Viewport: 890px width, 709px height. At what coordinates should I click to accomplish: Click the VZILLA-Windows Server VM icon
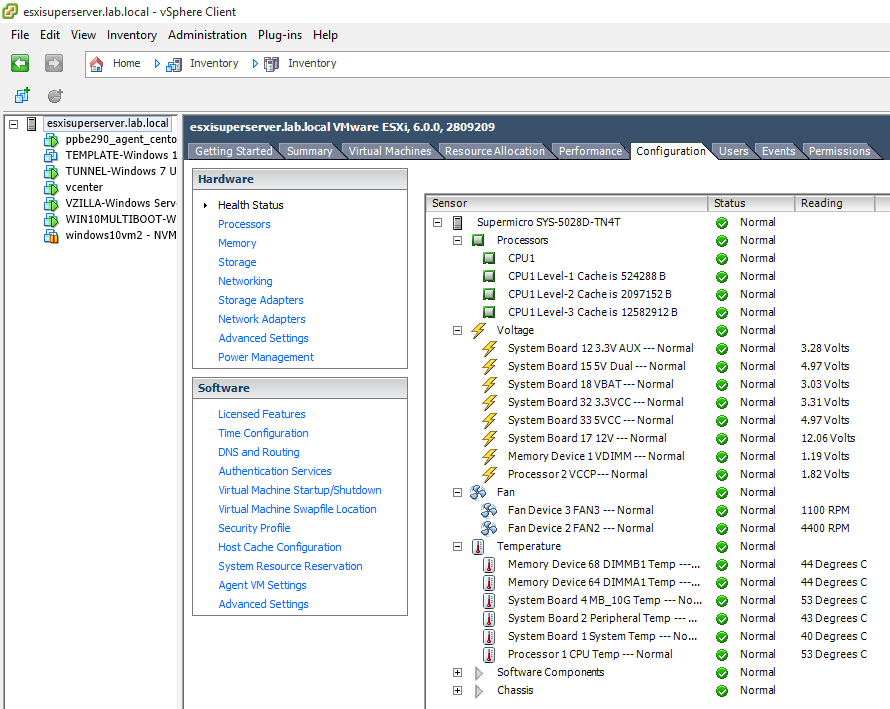coord(51,203)
